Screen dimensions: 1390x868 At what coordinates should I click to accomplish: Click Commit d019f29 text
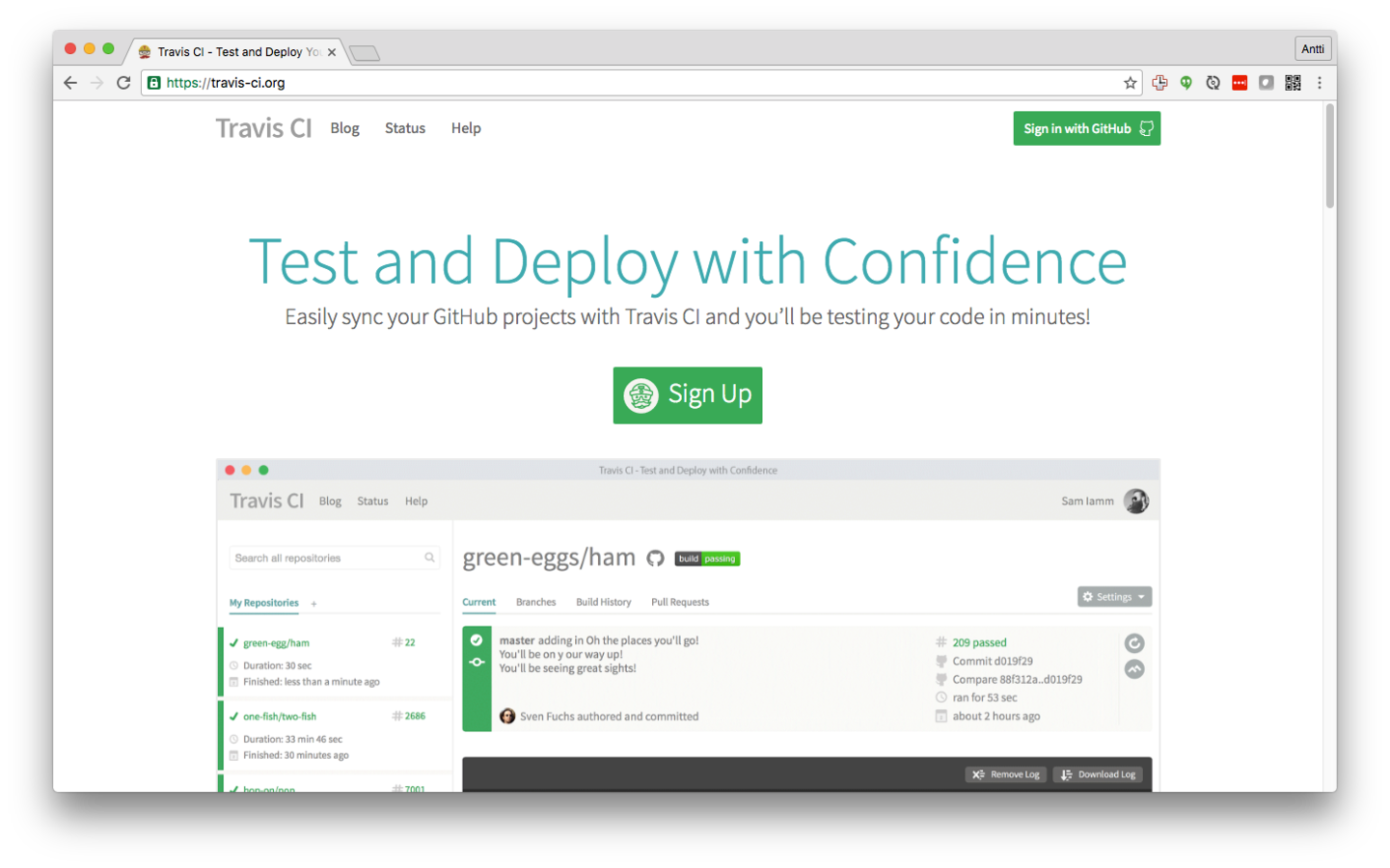(x=993, y=661)
